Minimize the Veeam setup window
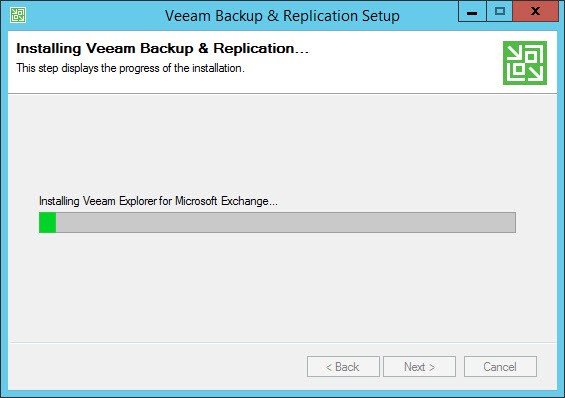Viewport: 565px width, 398px height. 472,12
